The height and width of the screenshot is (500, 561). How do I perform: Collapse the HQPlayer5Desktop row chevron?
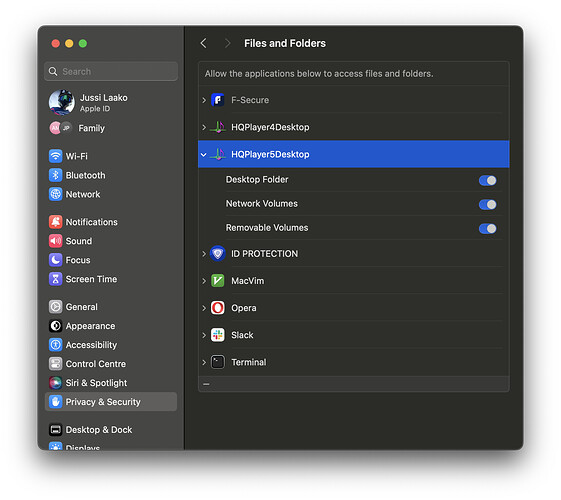click(204, 155)
